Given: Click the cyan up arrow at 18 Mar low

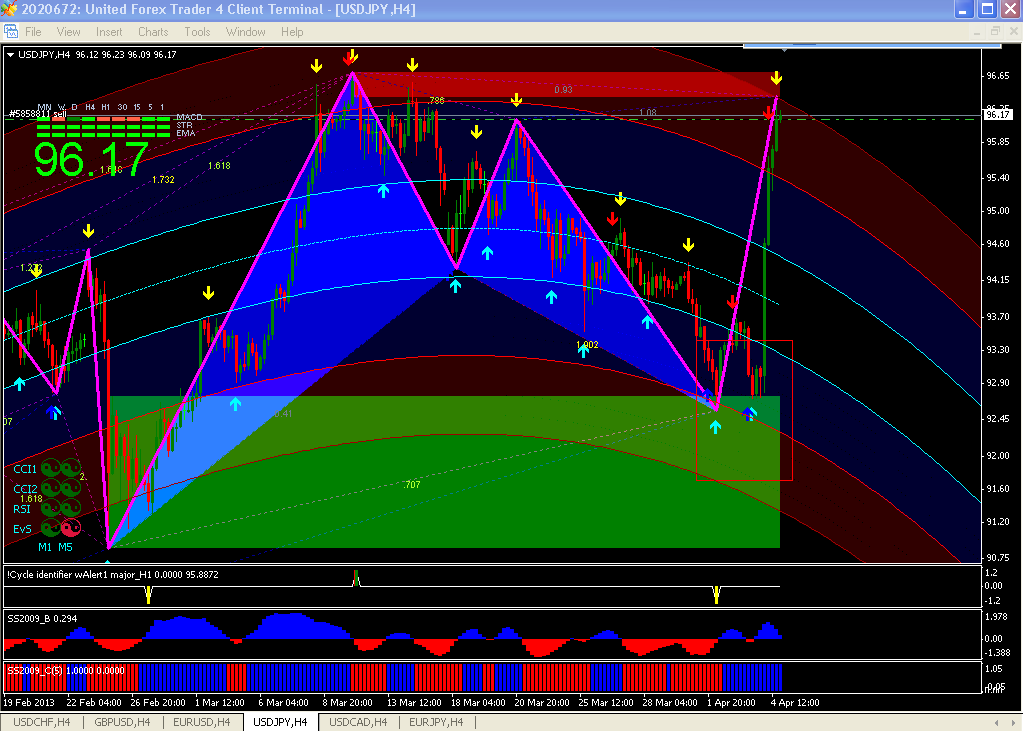Looking at the screenshot, I should 455,286.
